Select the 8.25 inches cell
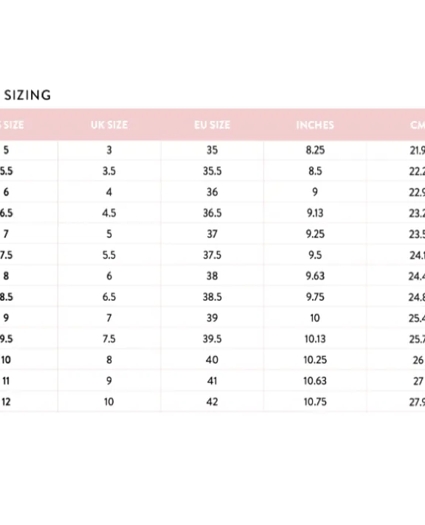This screenshot has width=425, height=525. click(315, 150)
